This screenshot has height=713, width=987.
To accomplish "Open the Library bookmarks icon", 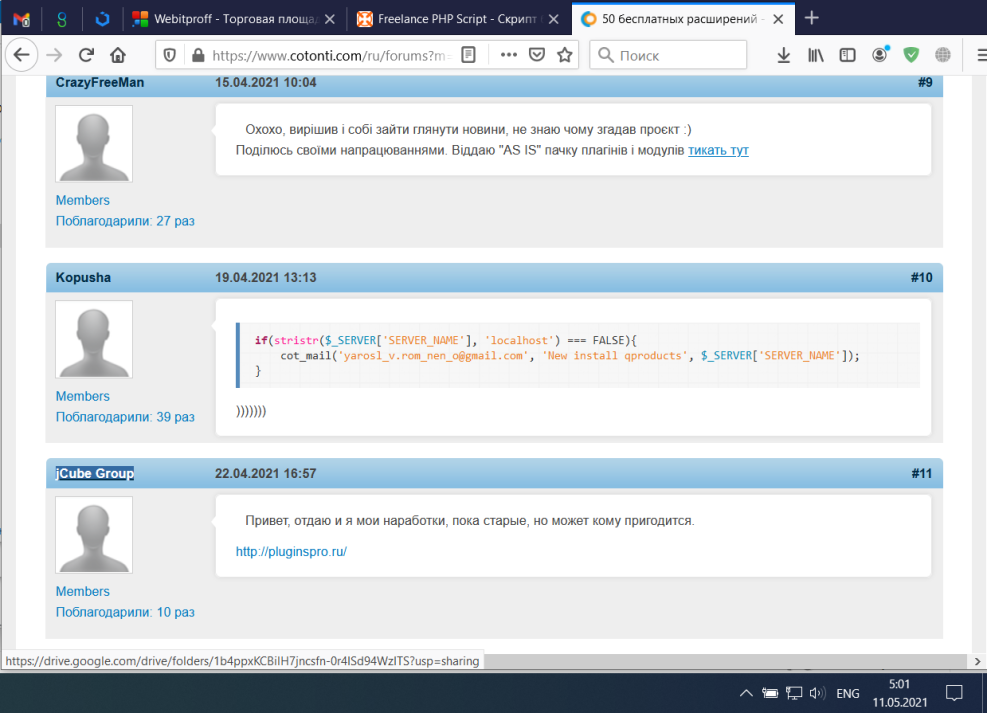I will pos(816,55).
